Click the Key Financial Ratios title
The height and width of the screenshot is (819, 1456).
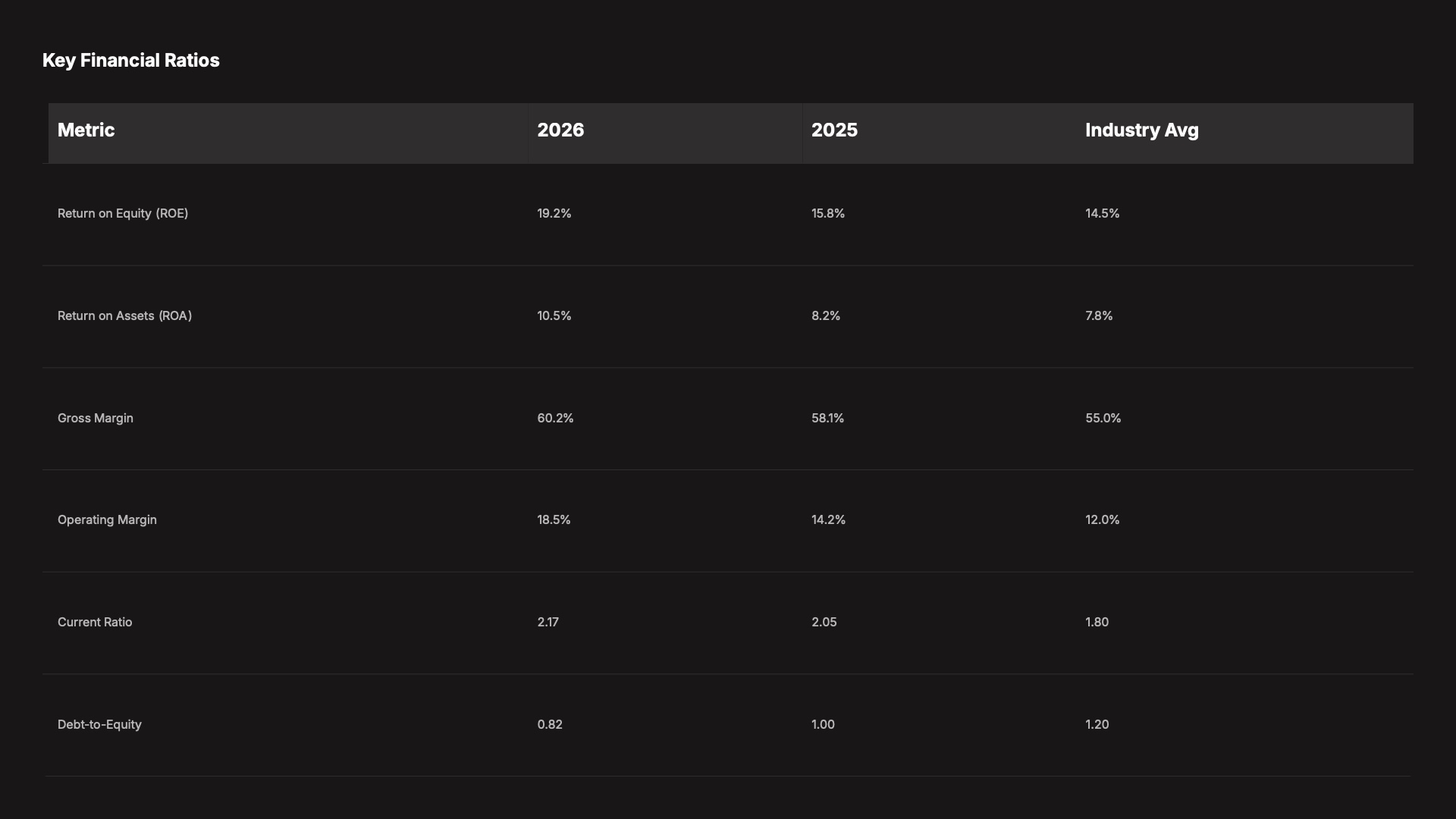pos(130,61)
